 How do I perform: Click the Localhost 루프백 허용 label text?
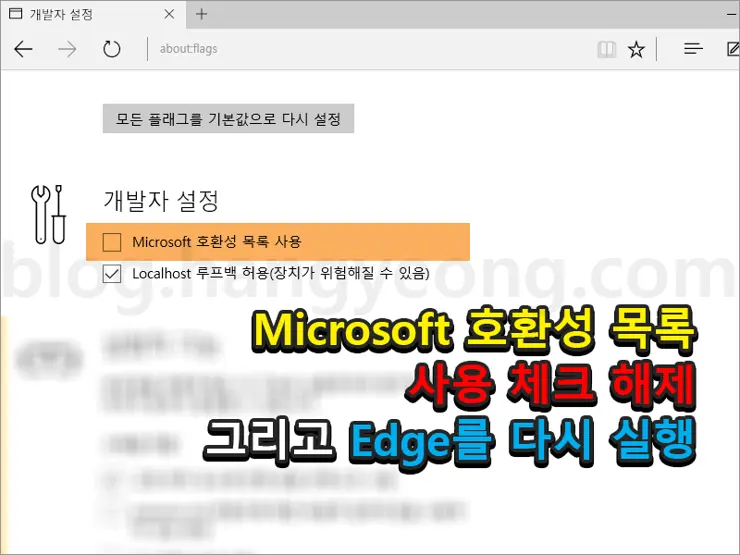281,274
